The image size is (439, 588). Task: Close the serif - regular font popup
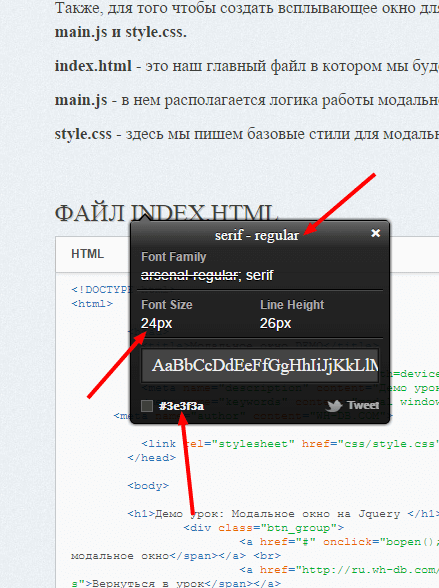pos(375,233)
